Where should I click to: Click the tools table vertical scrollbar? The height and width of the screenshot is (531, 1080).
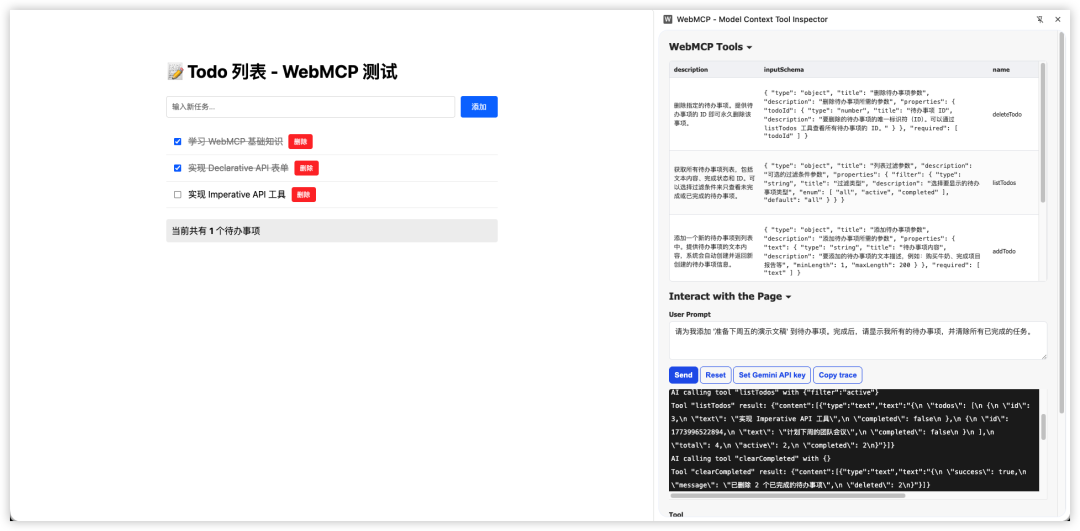pos(1042,132)
